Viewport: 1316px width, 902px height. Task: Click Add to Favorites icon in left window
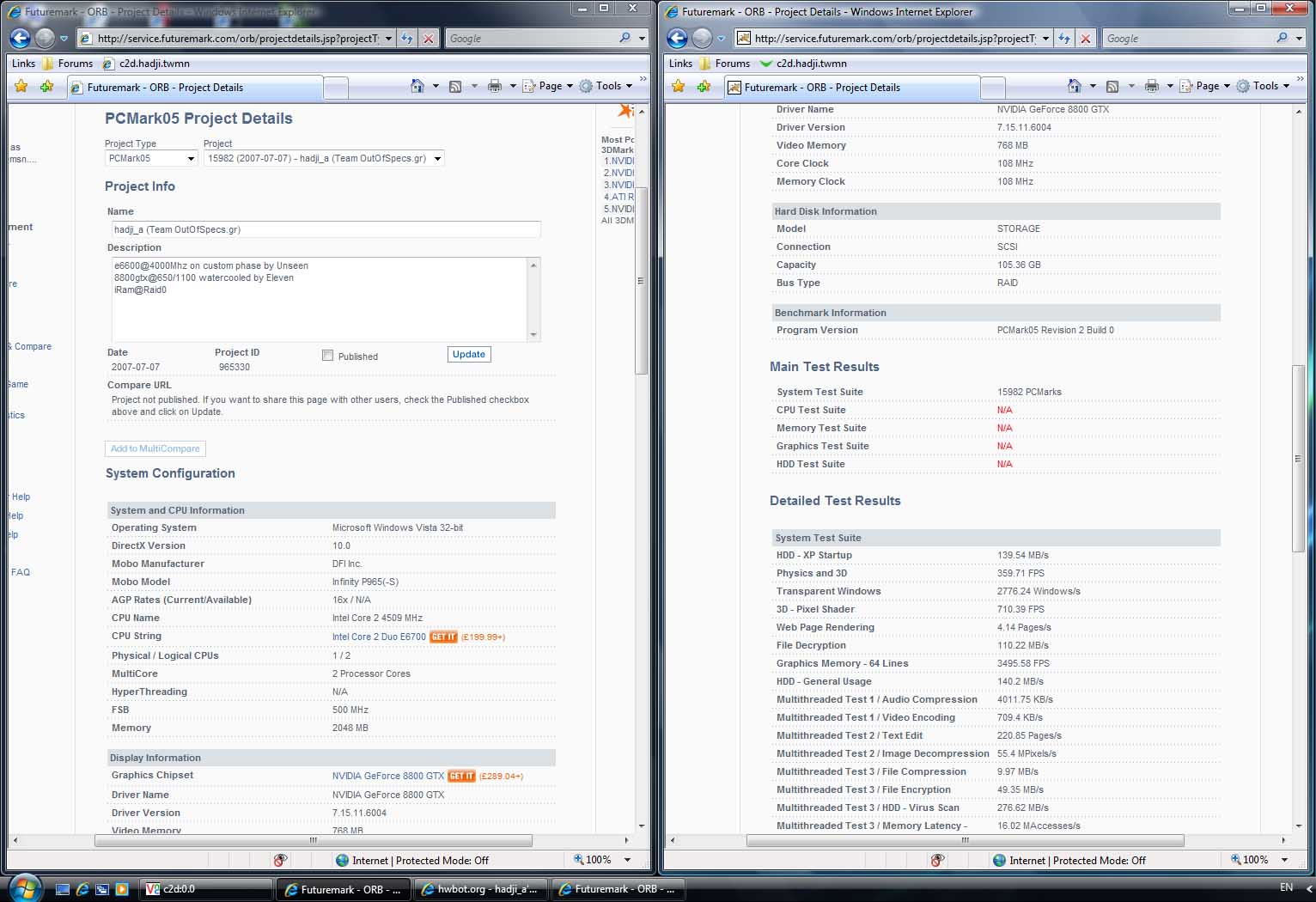tap(47, 86)
